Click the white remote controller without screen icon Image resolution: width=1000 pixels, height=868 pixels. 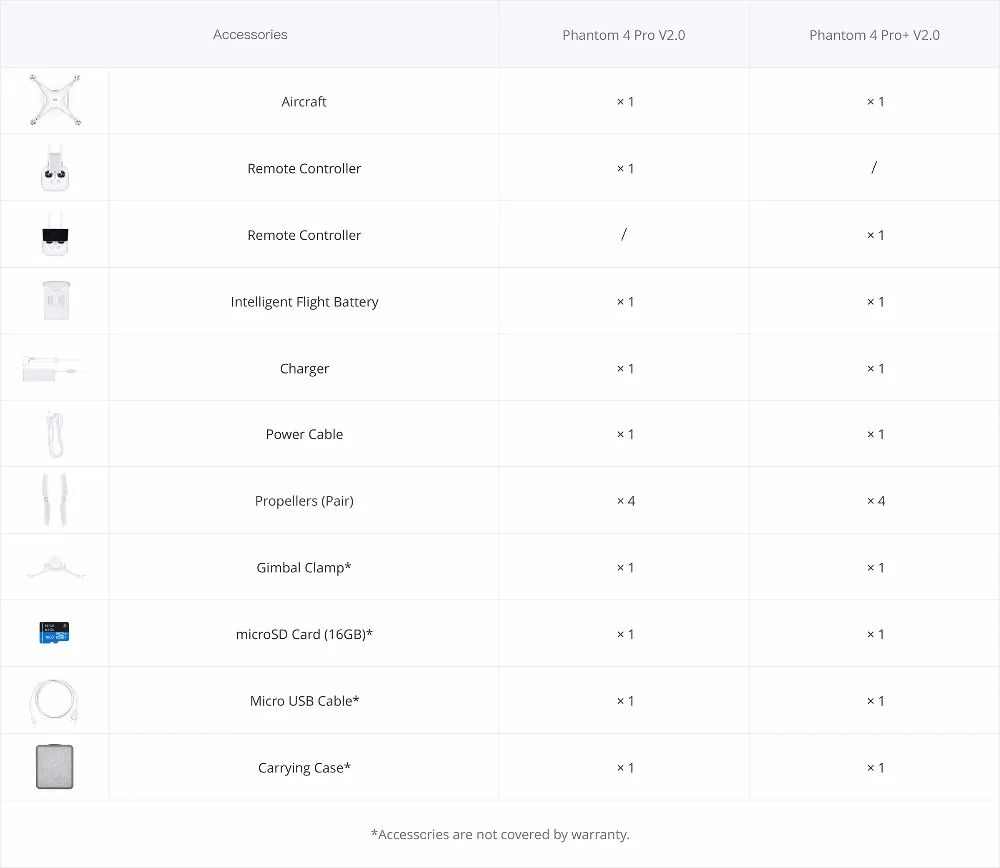click(54, 168)
